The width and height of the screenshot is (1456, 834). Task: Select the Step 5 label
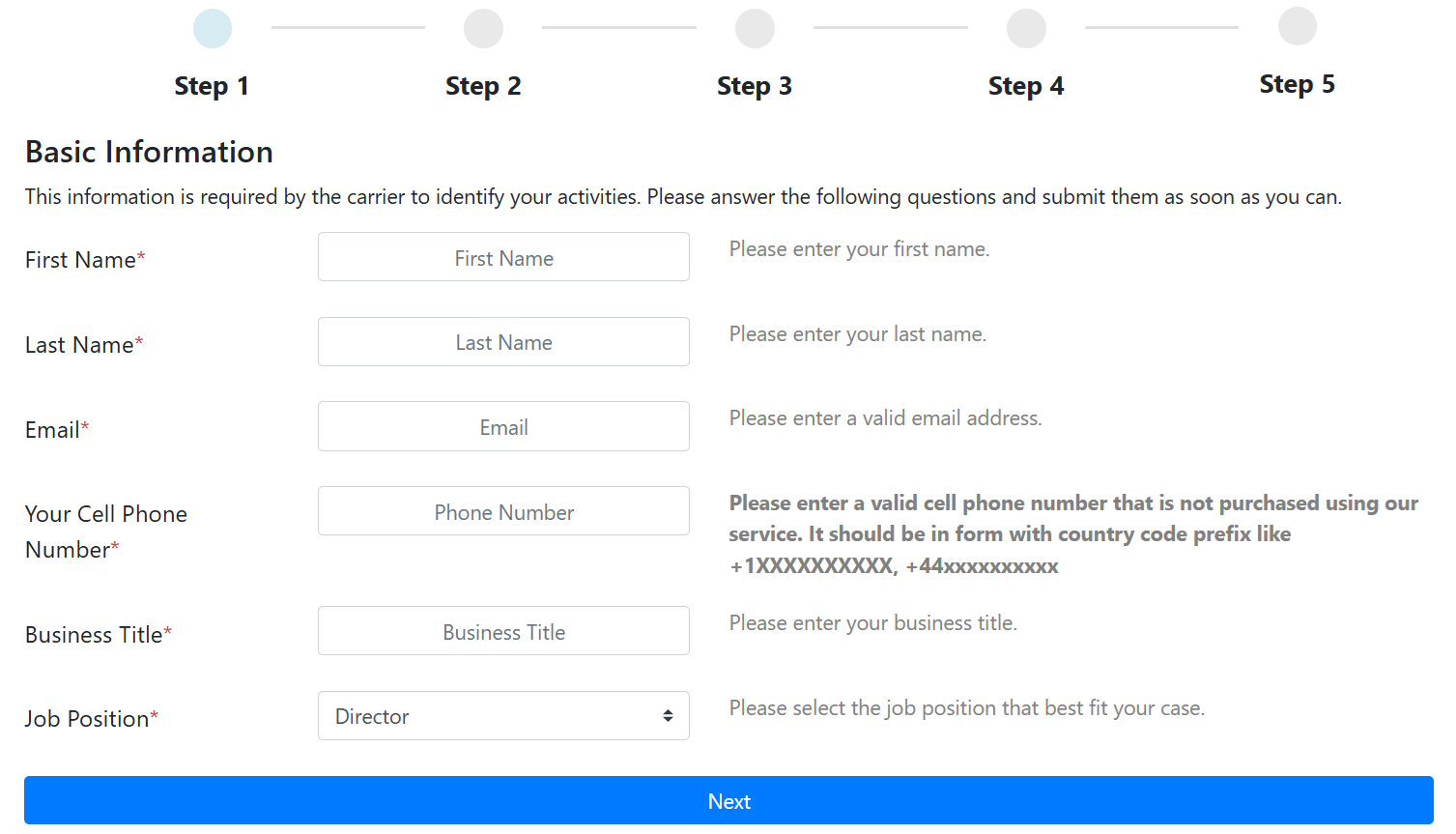coord(1298,84)
